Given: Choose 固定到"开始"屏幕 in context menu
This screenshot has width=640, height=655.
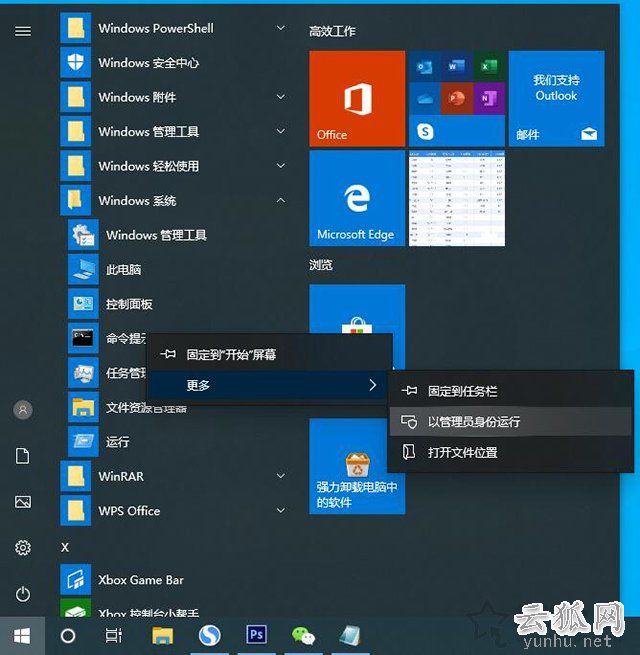Looking at the screenshot, I should 270,355.
